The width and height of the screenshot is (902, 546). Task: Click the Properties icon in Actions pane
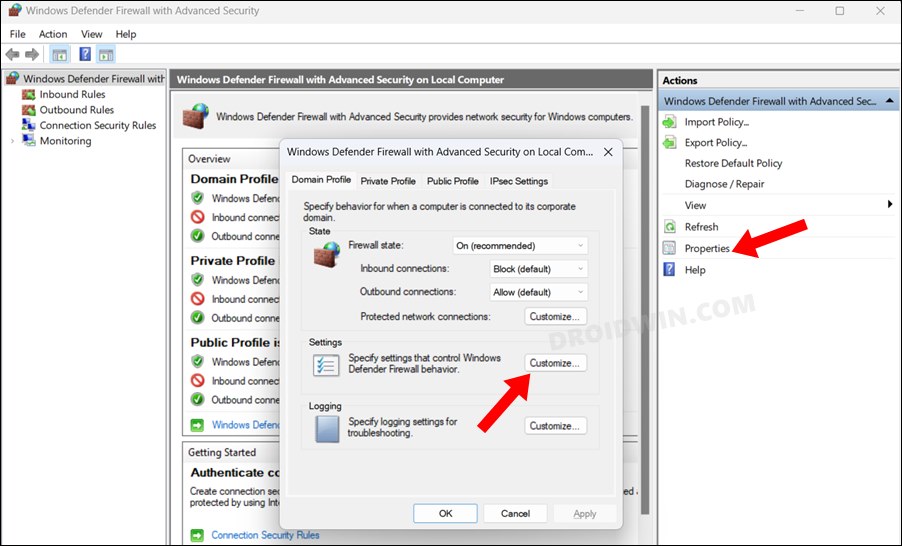(670, 248)
